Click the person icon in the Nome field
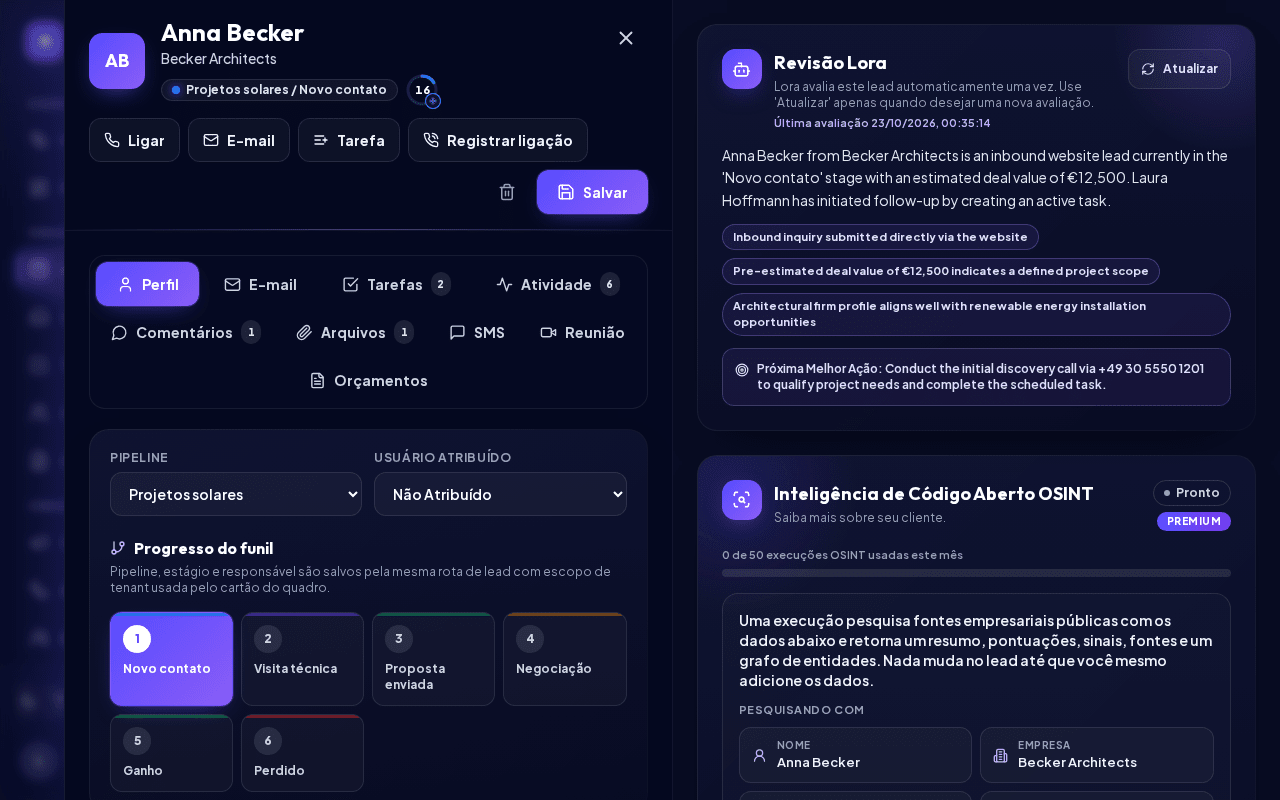1280x800 pixels. pyautogui.click(x=760, y=755)
